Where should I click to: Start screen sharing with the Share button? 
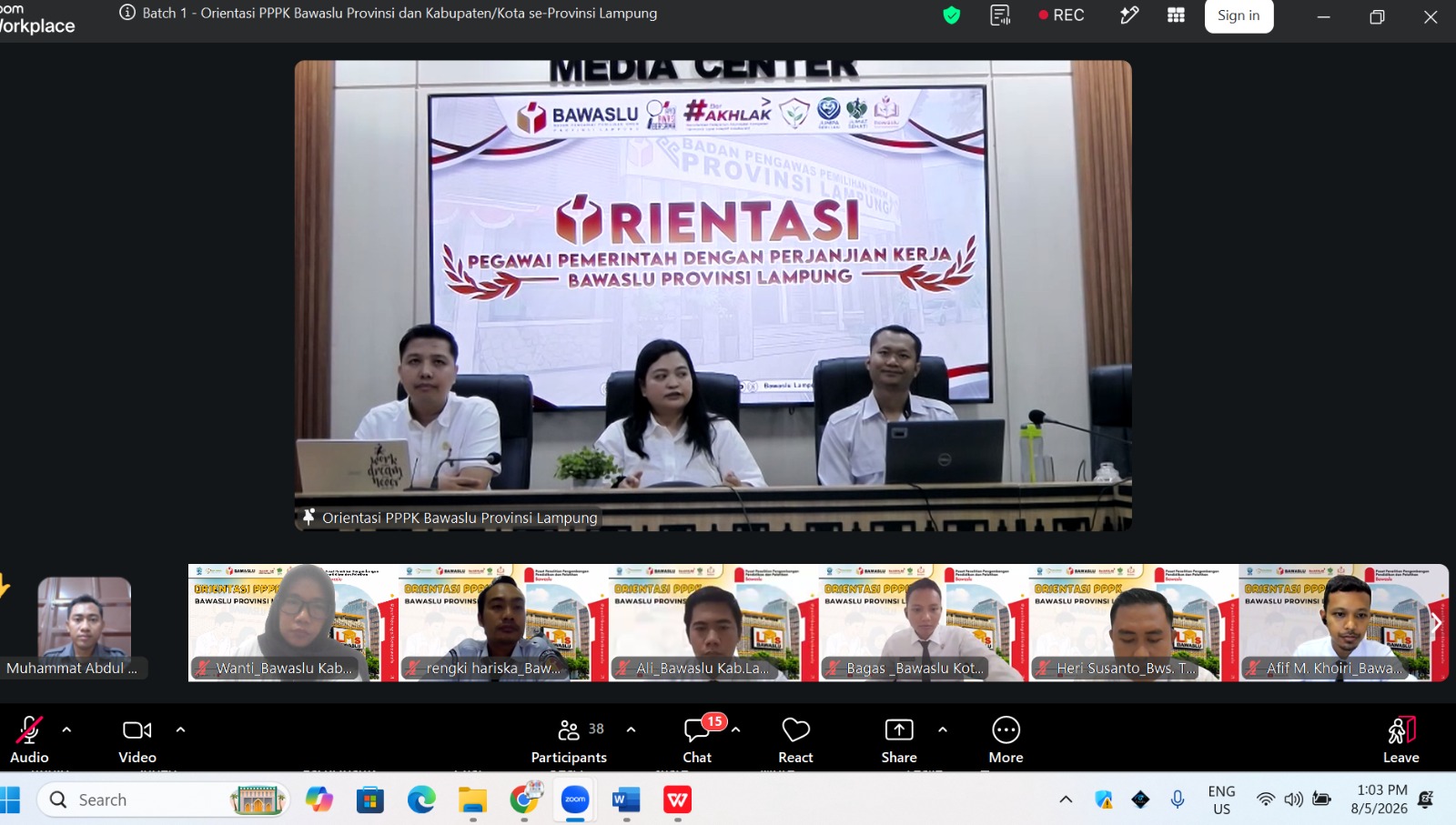click(x=899, y=739)
